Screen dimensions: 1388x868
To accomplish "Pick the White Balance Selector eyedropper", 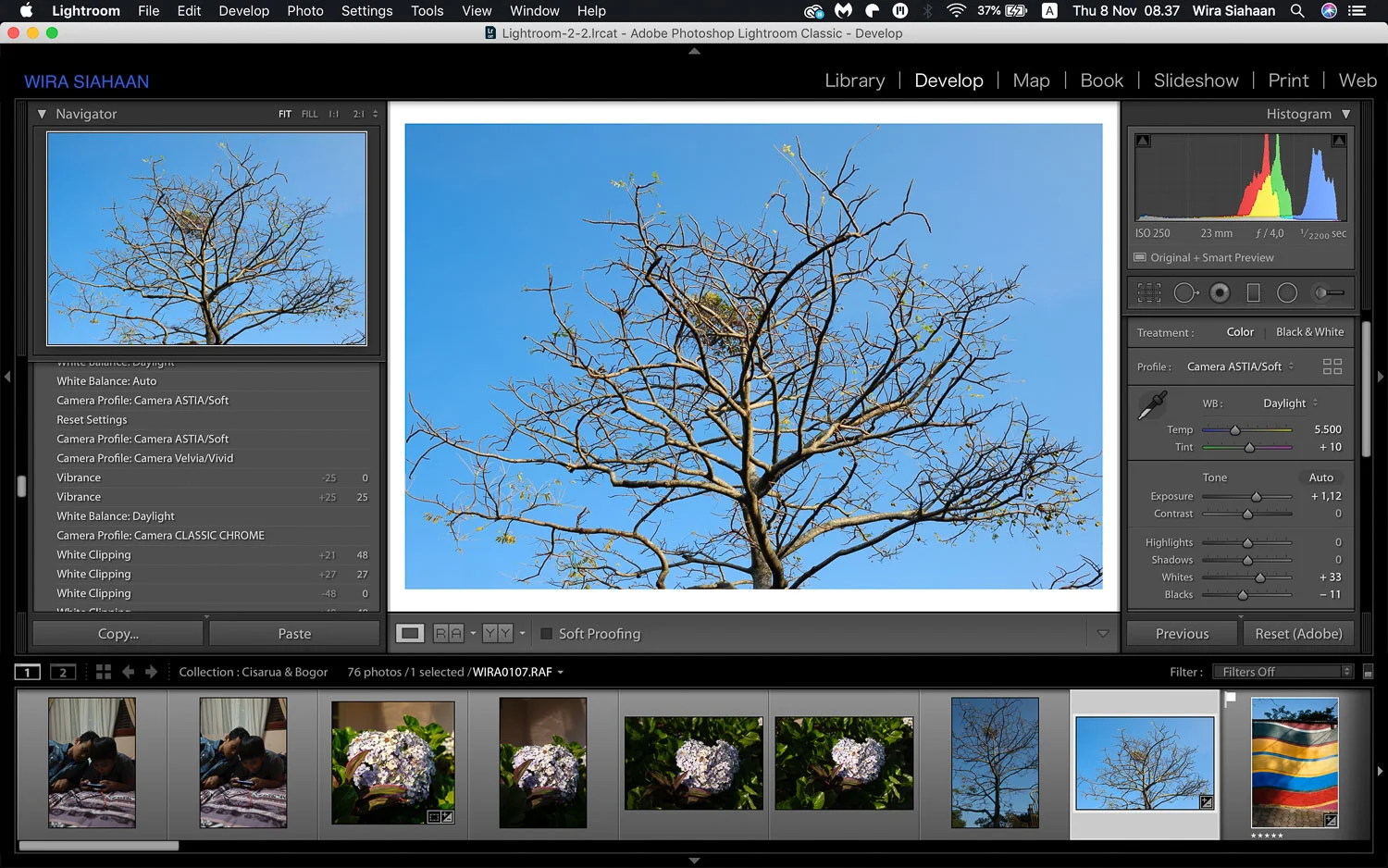I will click(x=1153, y=404).
